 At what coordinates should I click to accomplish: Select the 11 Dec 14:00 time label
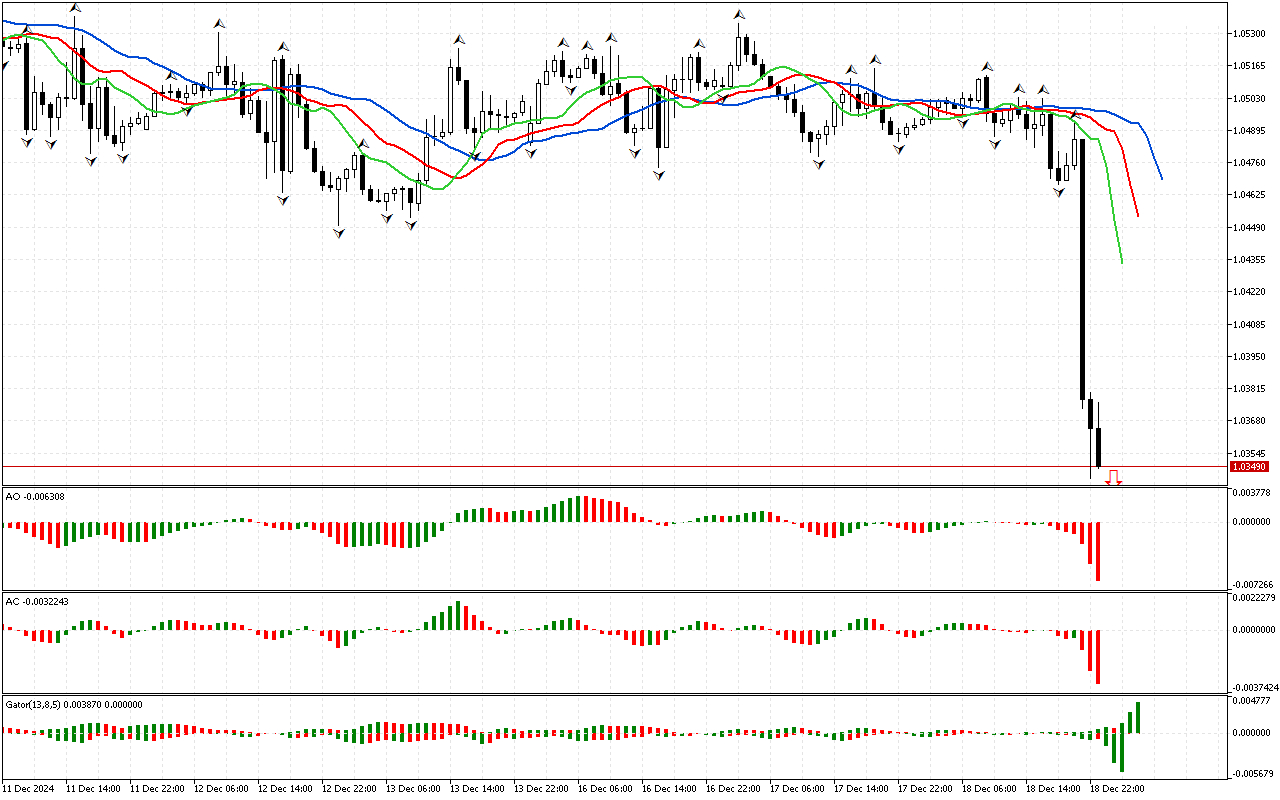94,789
